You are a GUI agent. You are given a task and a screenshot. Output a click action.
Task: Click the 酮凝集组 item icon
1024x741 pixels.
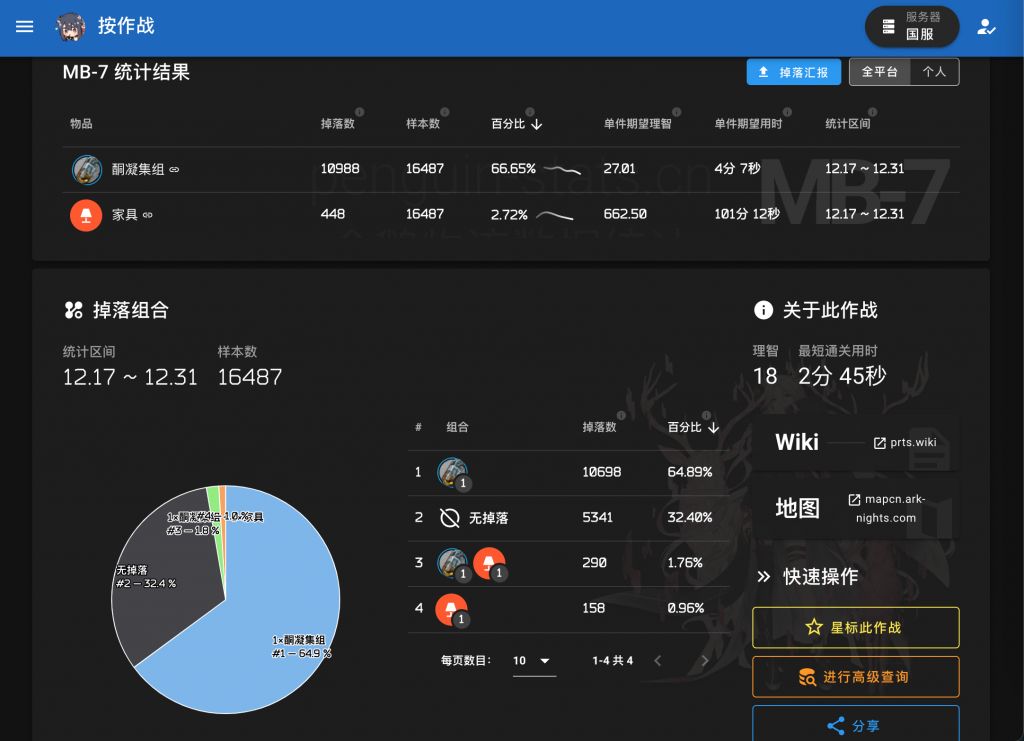point(87,169)
